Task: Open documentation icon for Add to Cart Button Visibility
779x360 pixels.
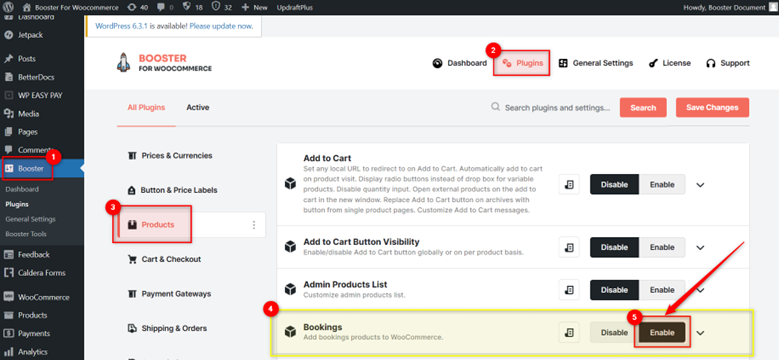Action: [x=569, y=247]
